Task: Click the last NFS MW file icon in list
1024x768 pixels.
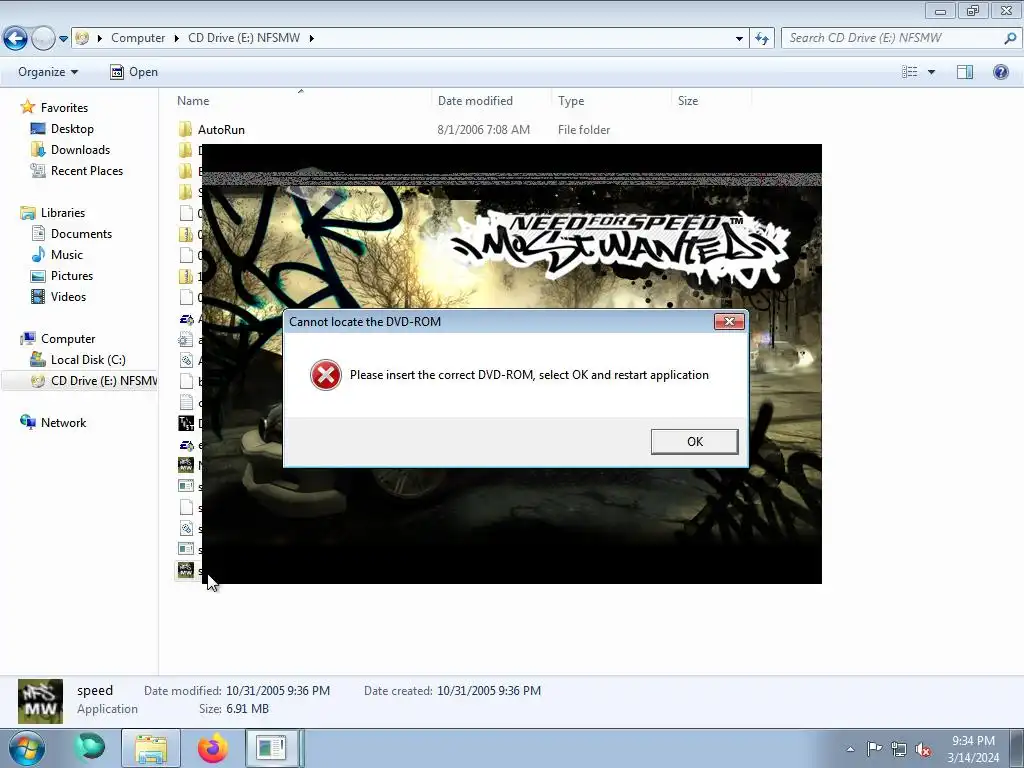Action: click(186, 570)
